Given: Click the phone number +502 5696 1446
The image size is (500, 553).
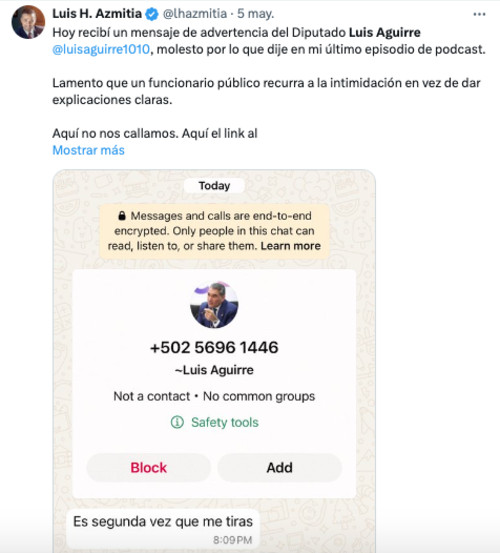Looking at the screenshot, I should tap(214, 347).
